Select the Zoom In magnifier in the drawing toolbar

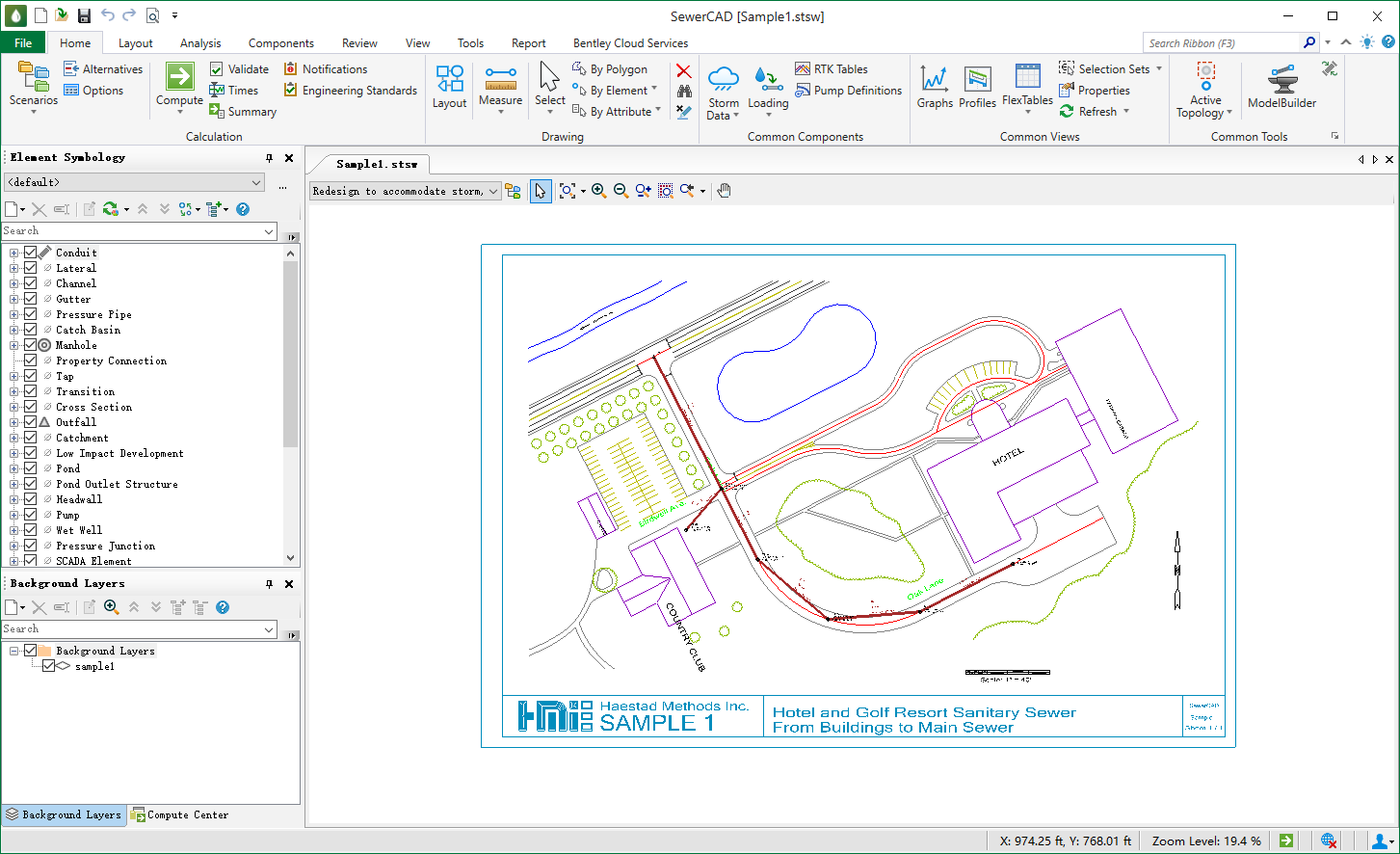pos(598,190)
